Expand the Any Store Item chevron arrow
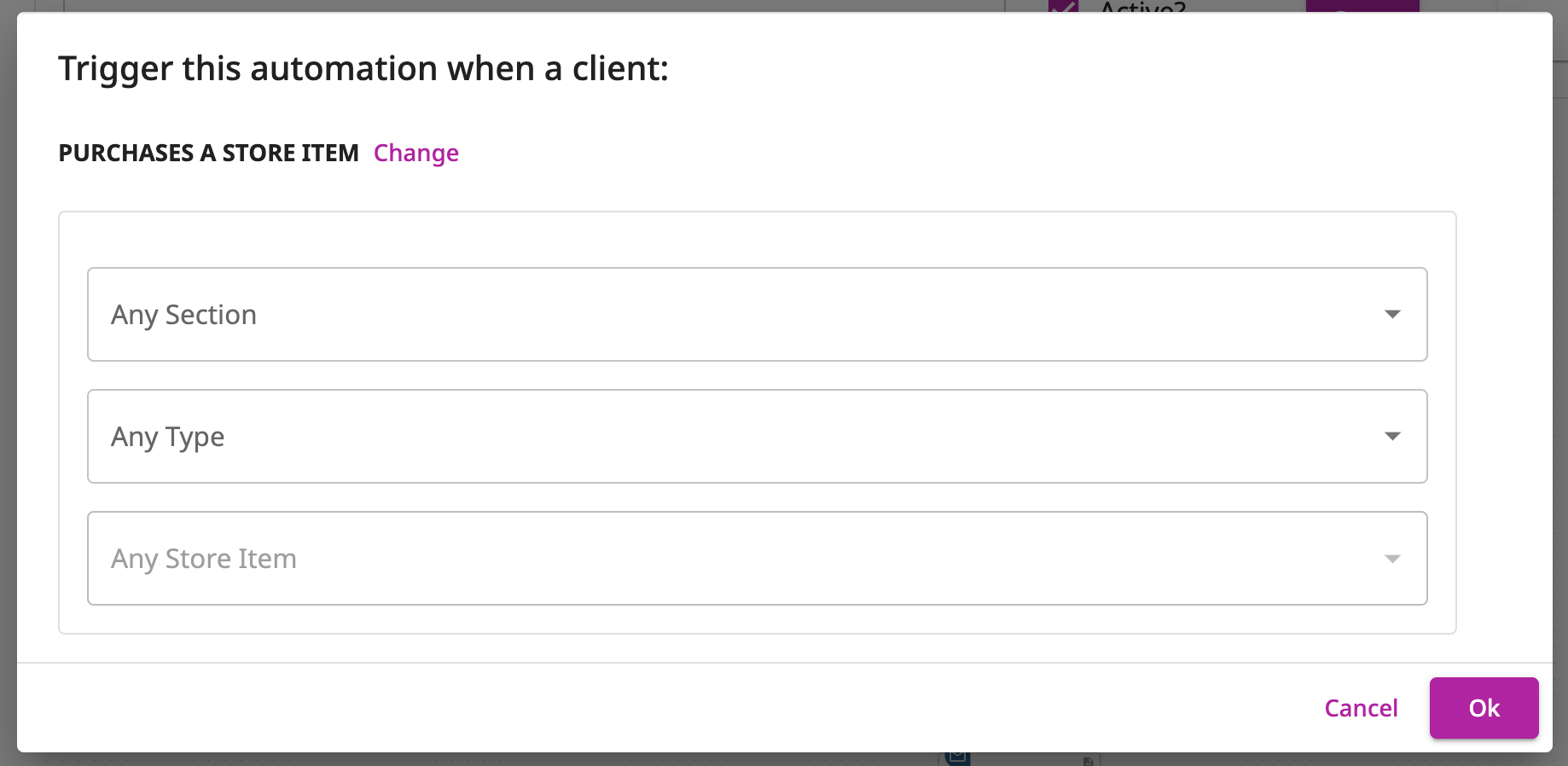Screen dimensions: 1568x766 [x=1392, y=559]
